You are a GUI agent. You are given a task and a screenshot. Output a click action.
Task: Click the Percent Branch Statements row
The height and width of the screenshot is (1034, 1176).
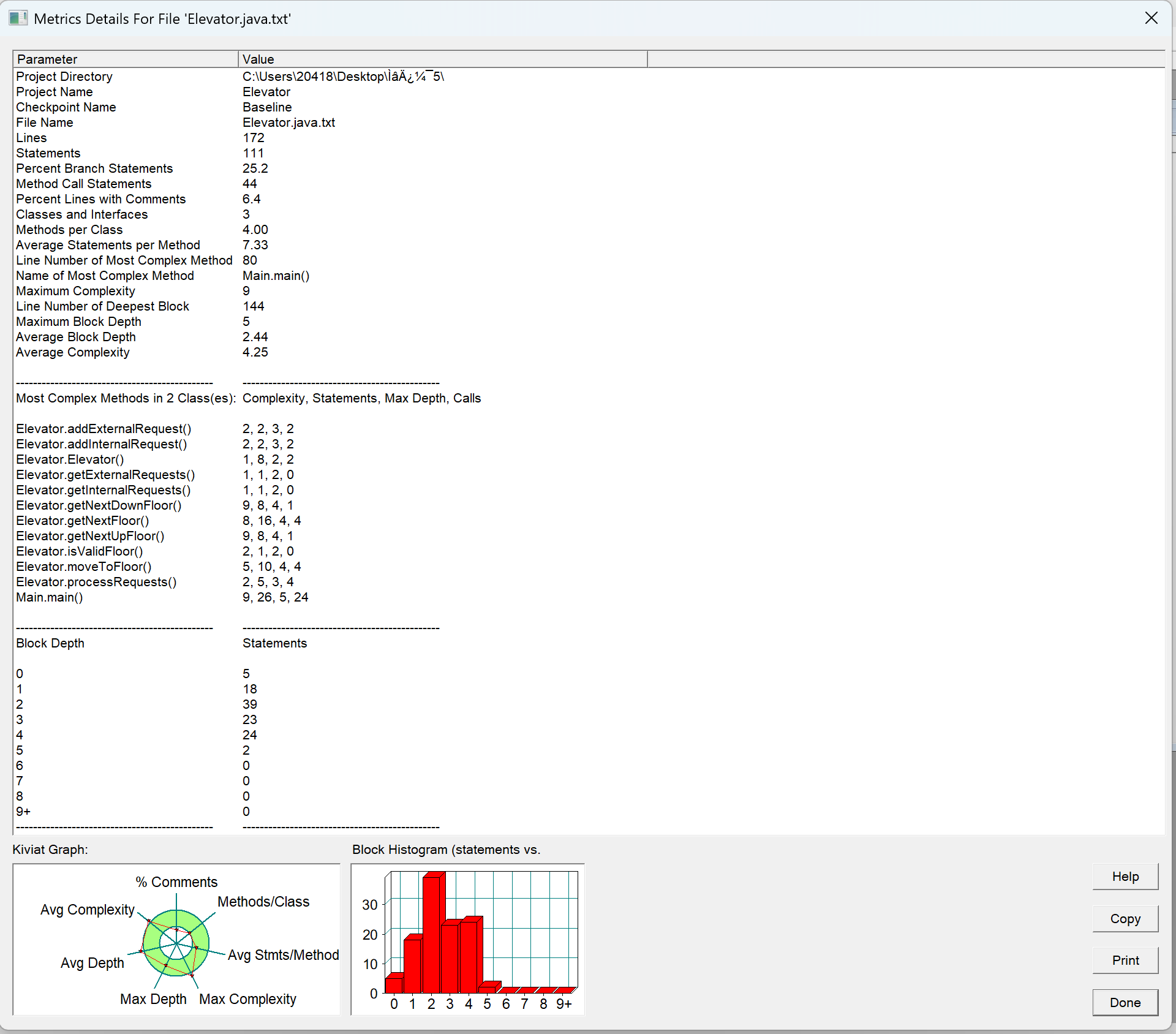coord(94,168)
